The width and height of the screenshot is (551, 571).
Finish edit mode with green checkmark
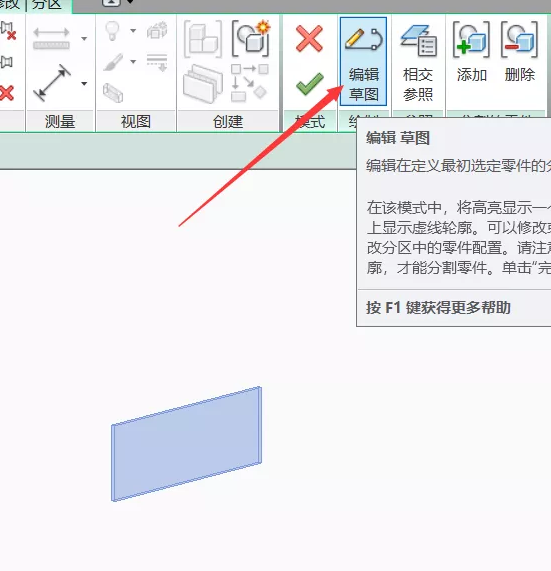[x=310, y=84]
